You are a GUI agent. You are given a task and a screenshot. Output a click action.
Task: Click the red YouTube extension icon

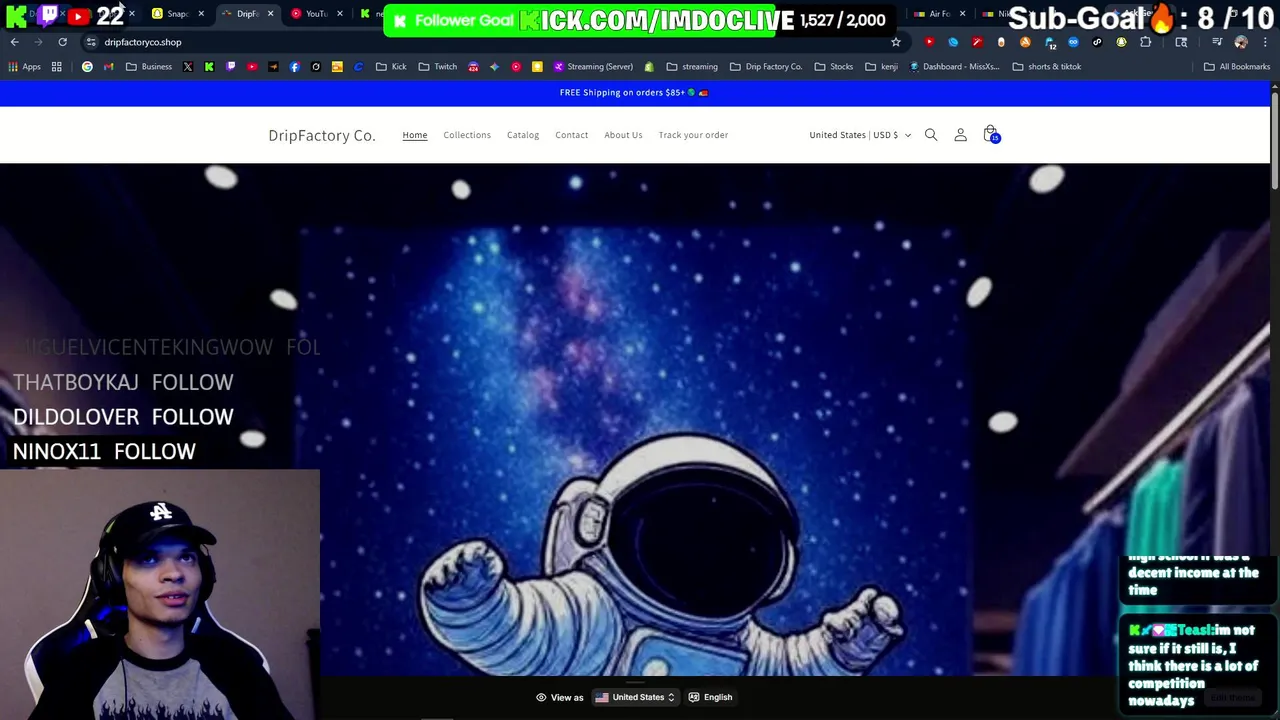[929, 42]
